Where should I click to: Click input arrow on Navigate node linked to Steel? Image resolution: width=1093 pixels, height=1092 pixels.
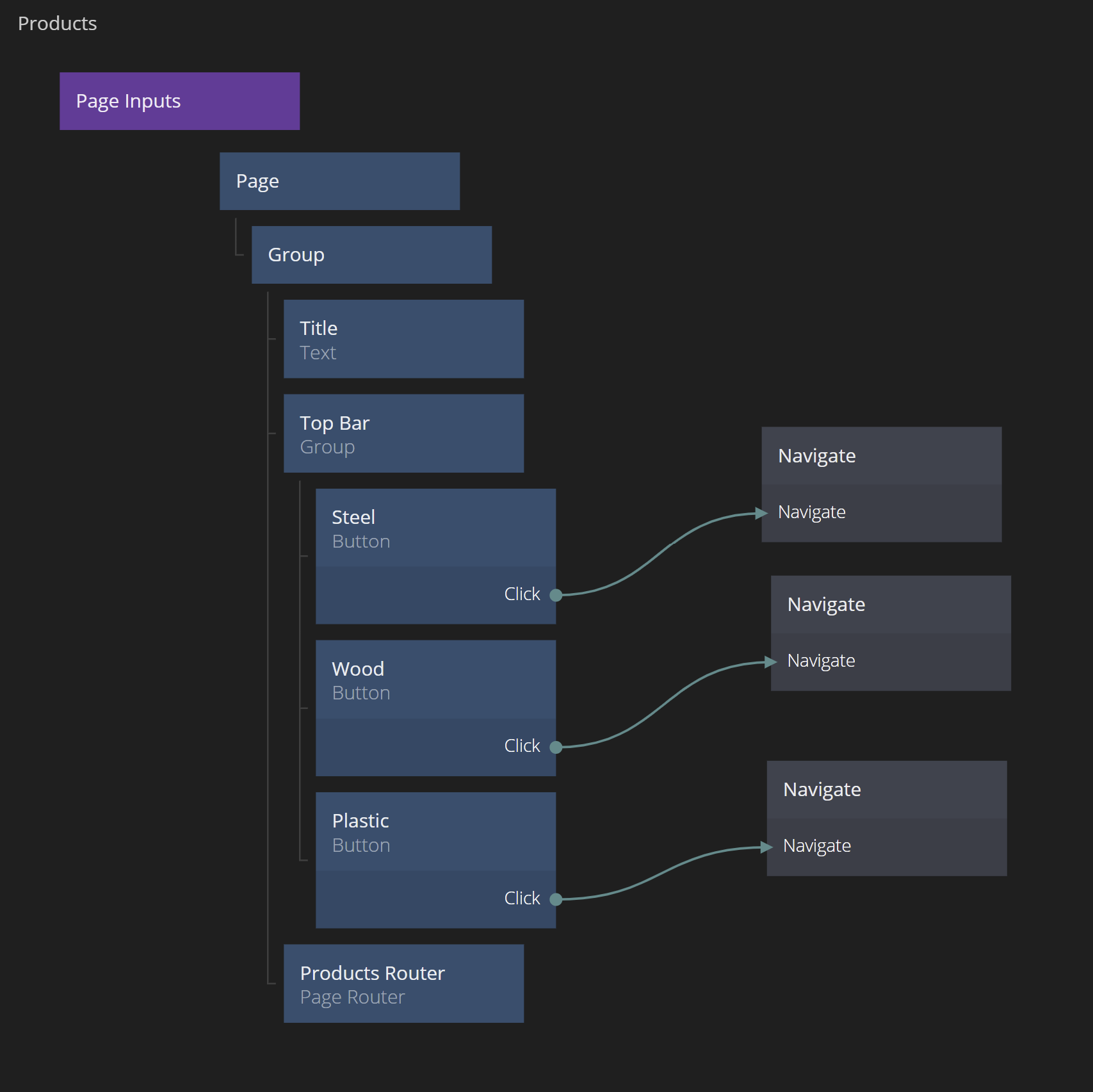[761, 513]
